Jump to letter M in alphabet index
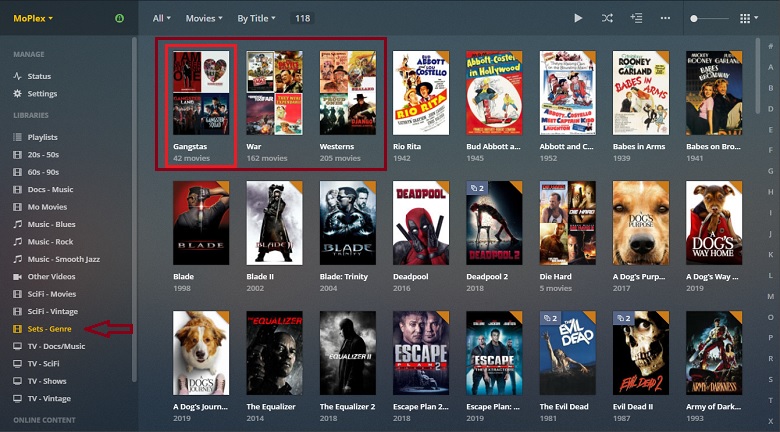 click(x=771, y=296)
